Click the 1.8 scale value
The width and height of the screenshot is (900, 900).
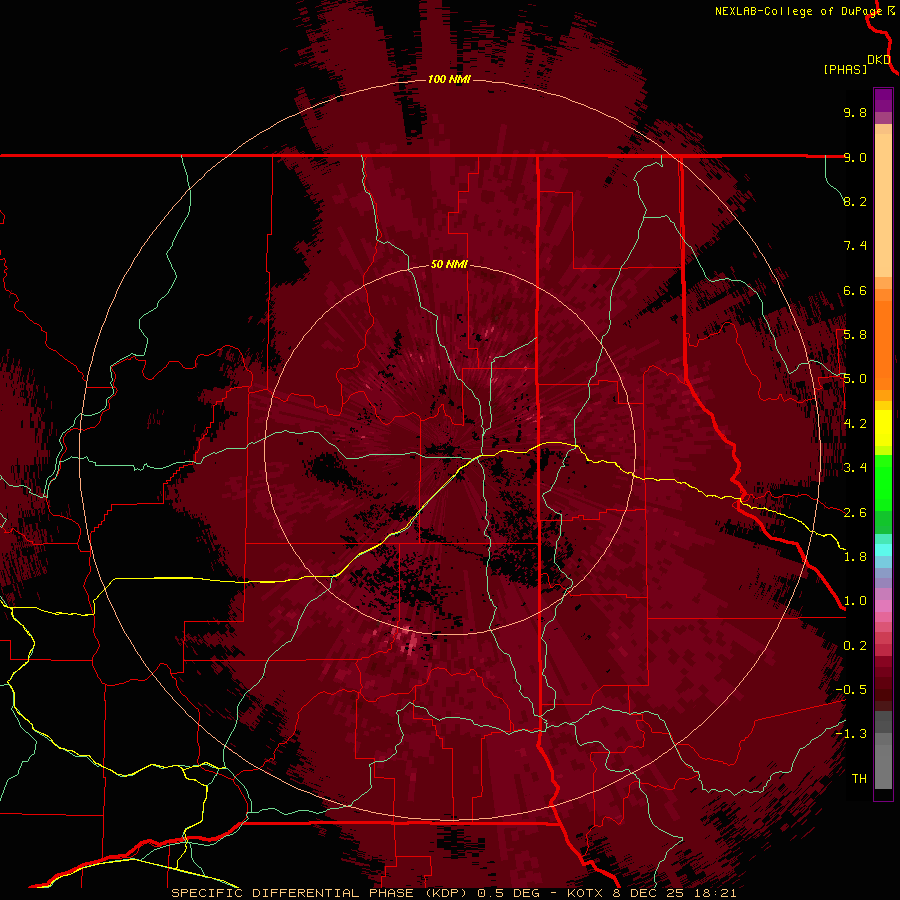tap(855, 557)
